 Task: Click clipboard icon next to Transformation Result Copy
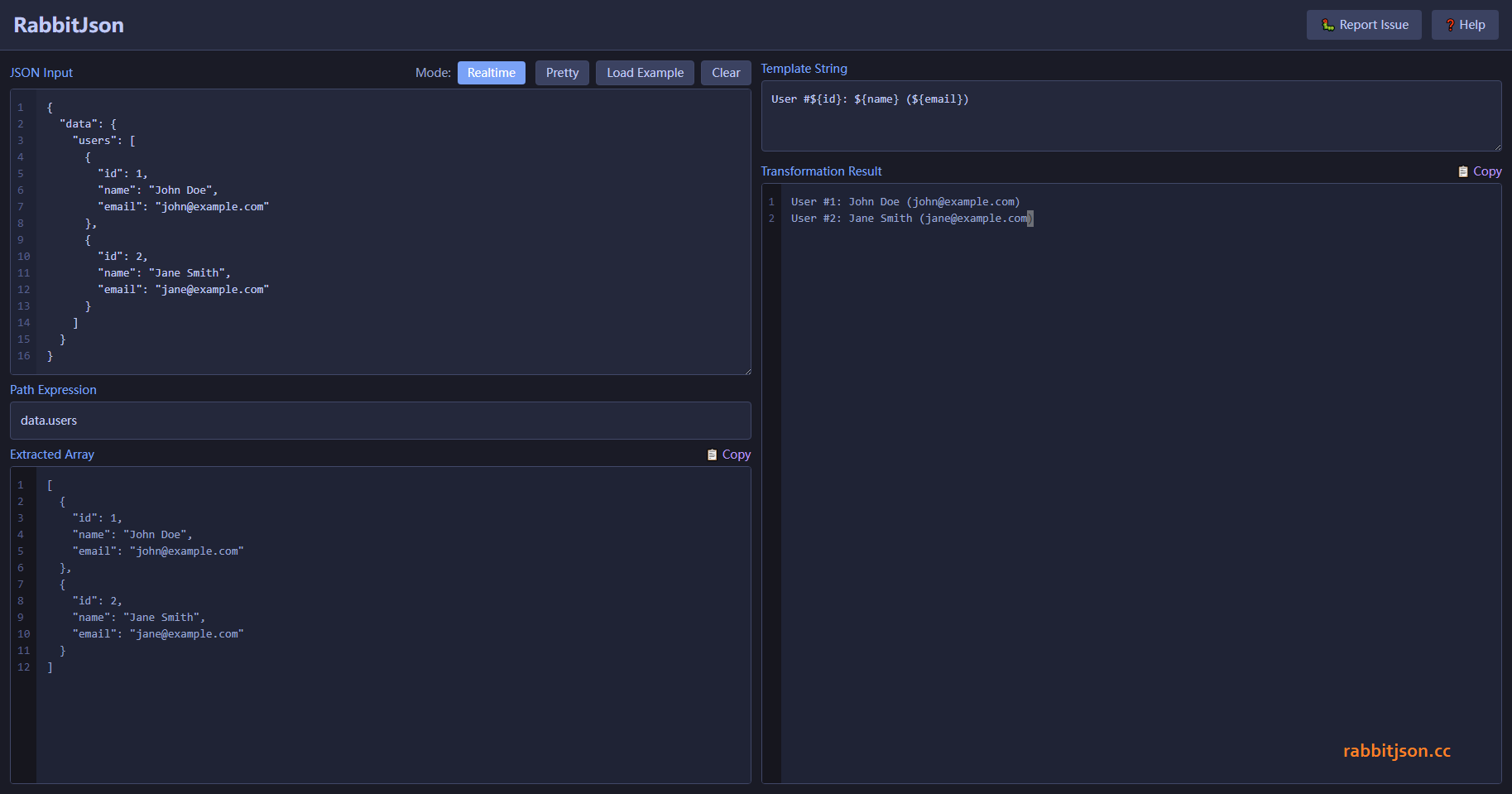(x=1463, y=171)
